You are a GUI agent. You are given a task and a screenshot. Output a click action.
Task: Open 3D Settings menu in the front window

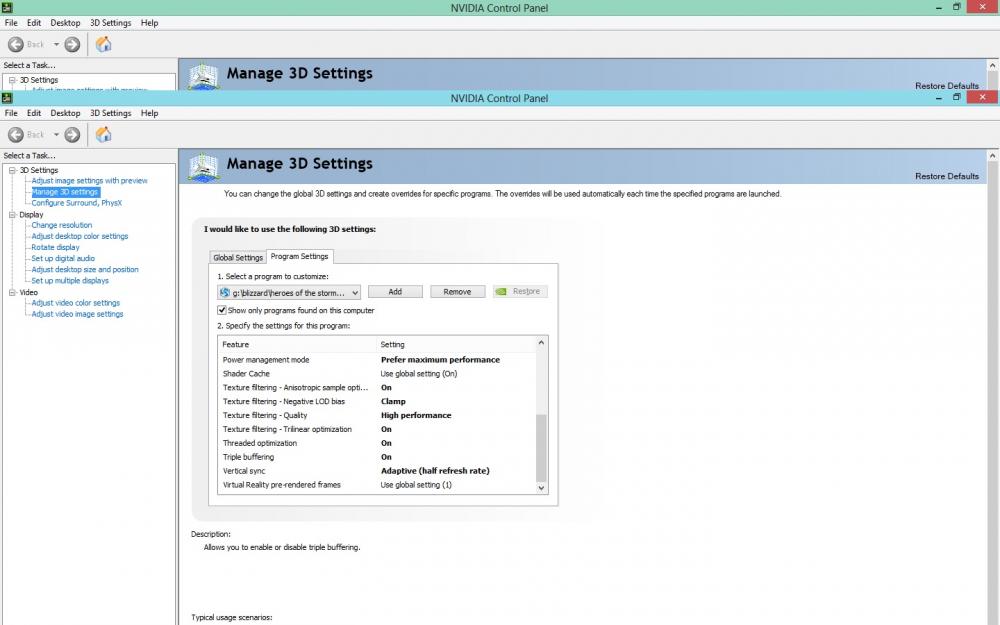pos(110,113)
